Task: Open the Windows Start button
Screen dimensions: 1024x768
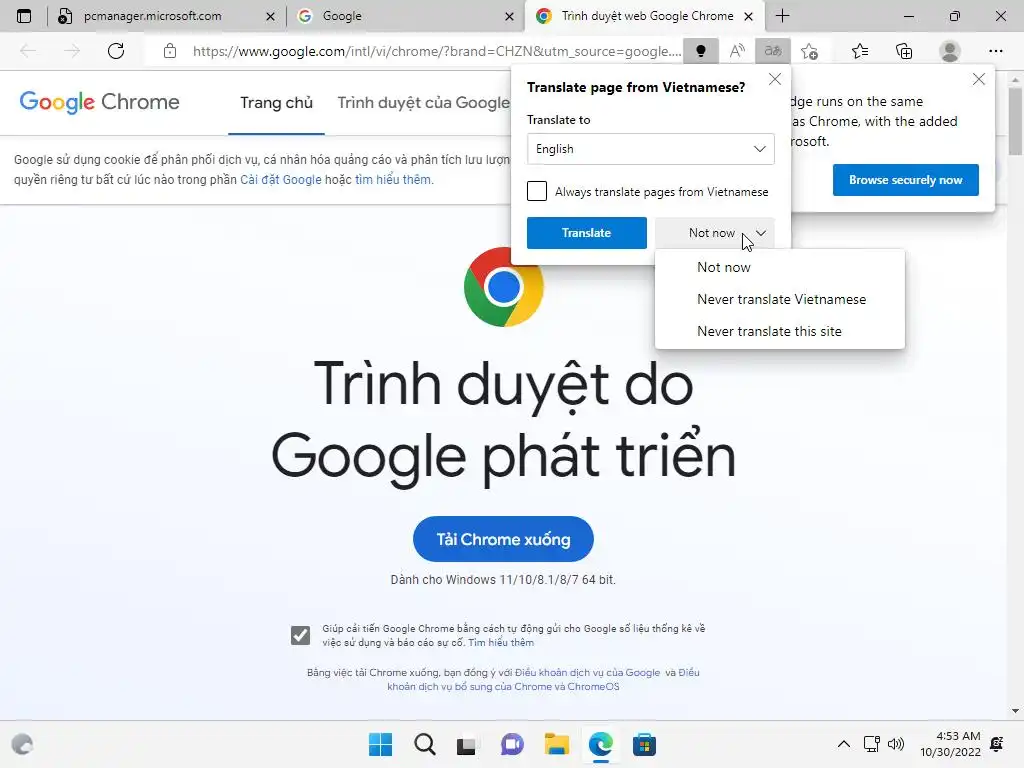Action: 380,744
